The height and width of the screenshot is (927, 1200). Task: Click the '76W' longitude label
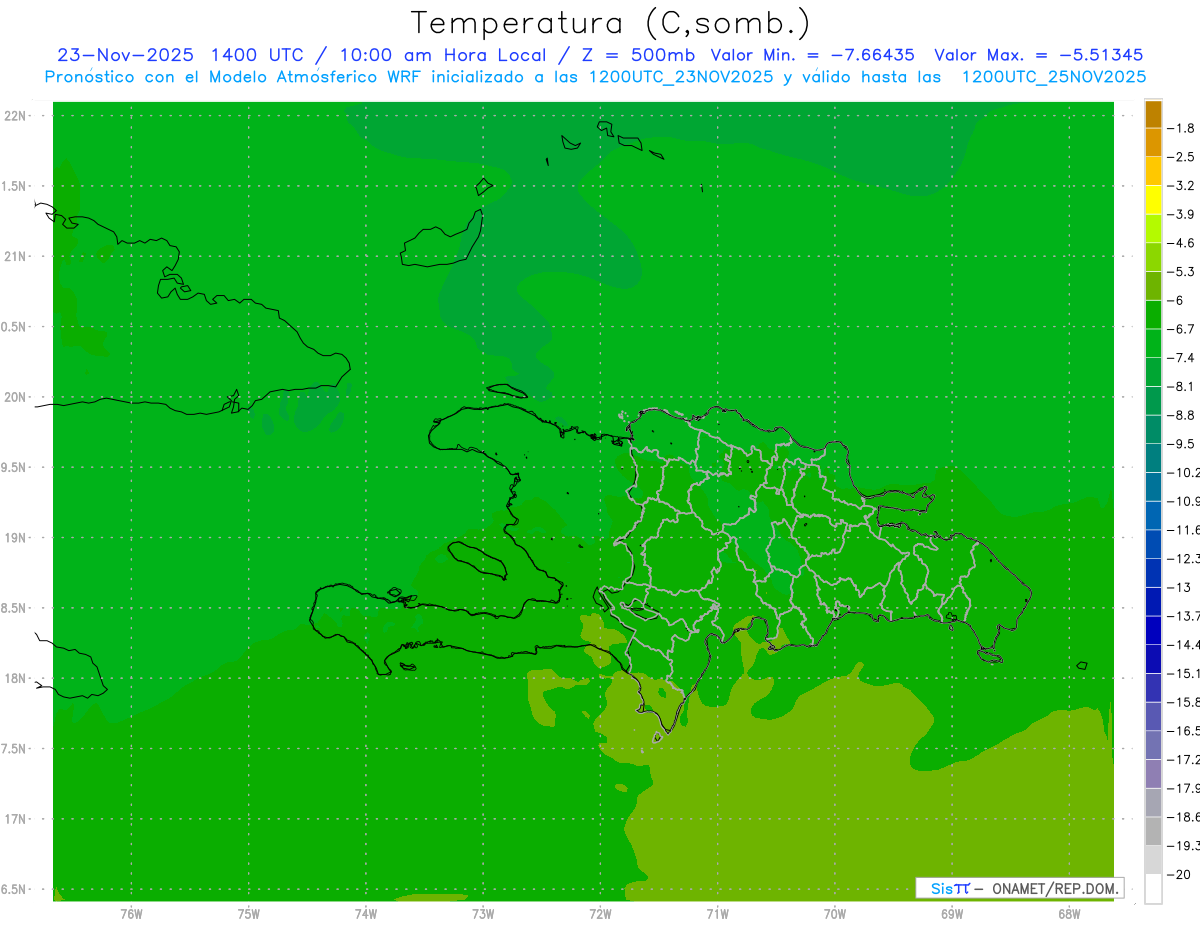point(131,914)
